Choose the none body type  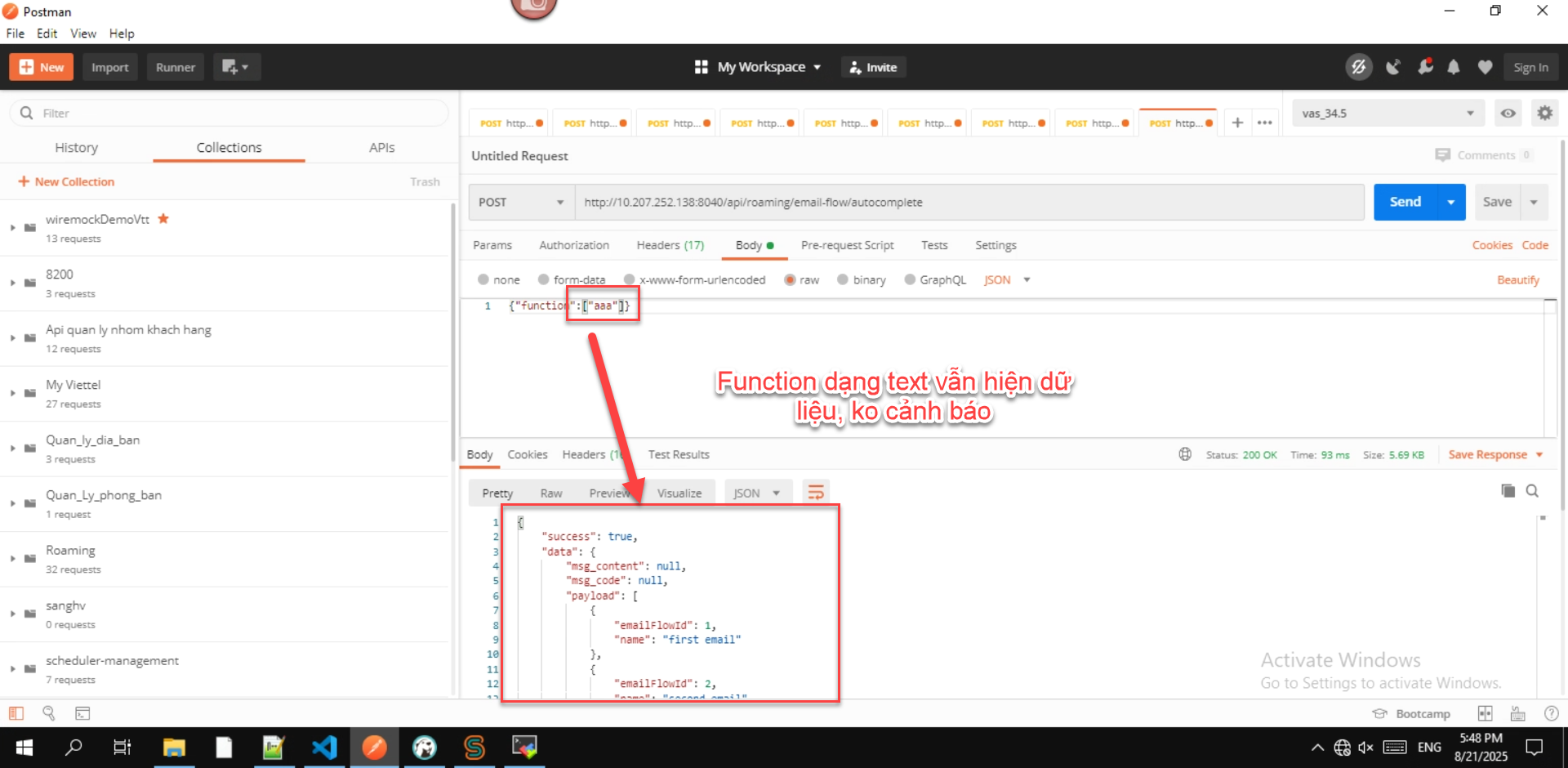pyautogui.click(x=483, y=279)
